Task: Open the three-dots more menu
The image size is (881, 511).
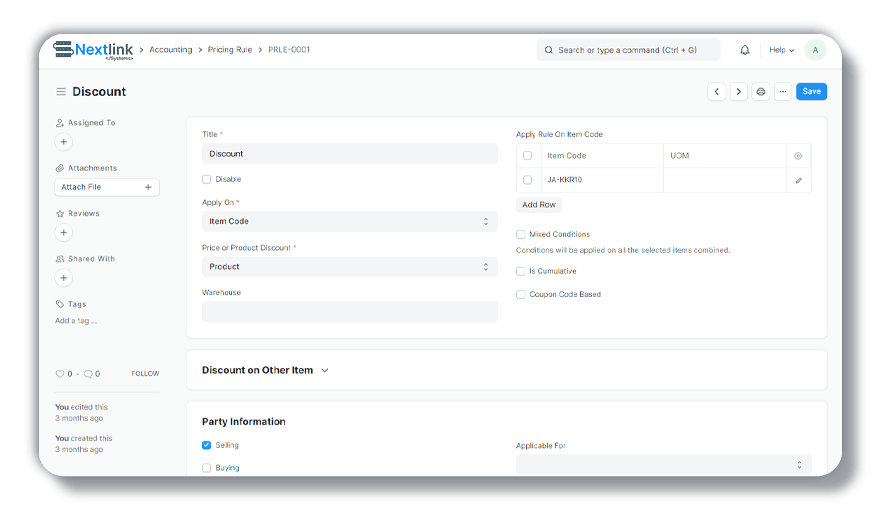Action: point(783,92)
